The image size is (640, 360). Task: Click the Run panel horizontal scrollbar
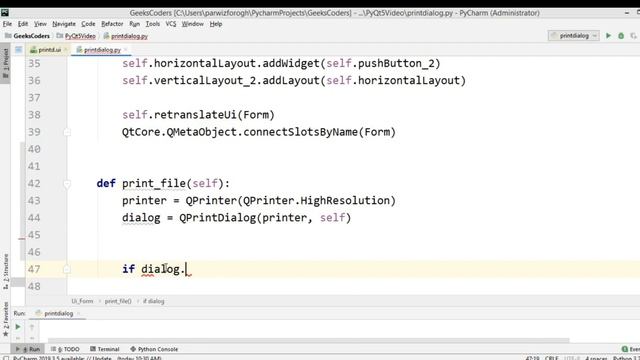pyautogui.click(x=309, y=340)
